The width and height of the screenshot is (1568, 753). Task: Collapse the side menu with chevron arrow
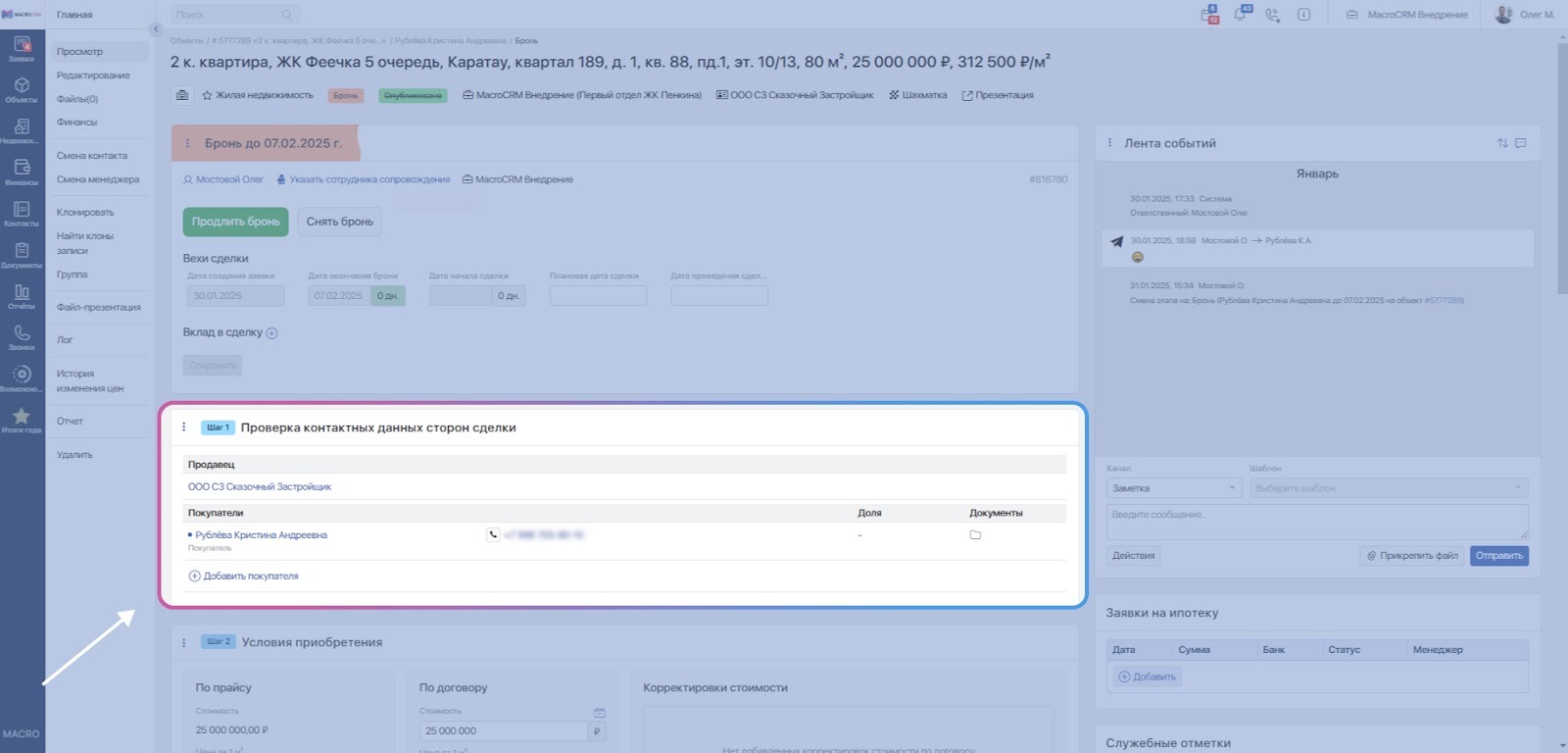coord(155,29)
